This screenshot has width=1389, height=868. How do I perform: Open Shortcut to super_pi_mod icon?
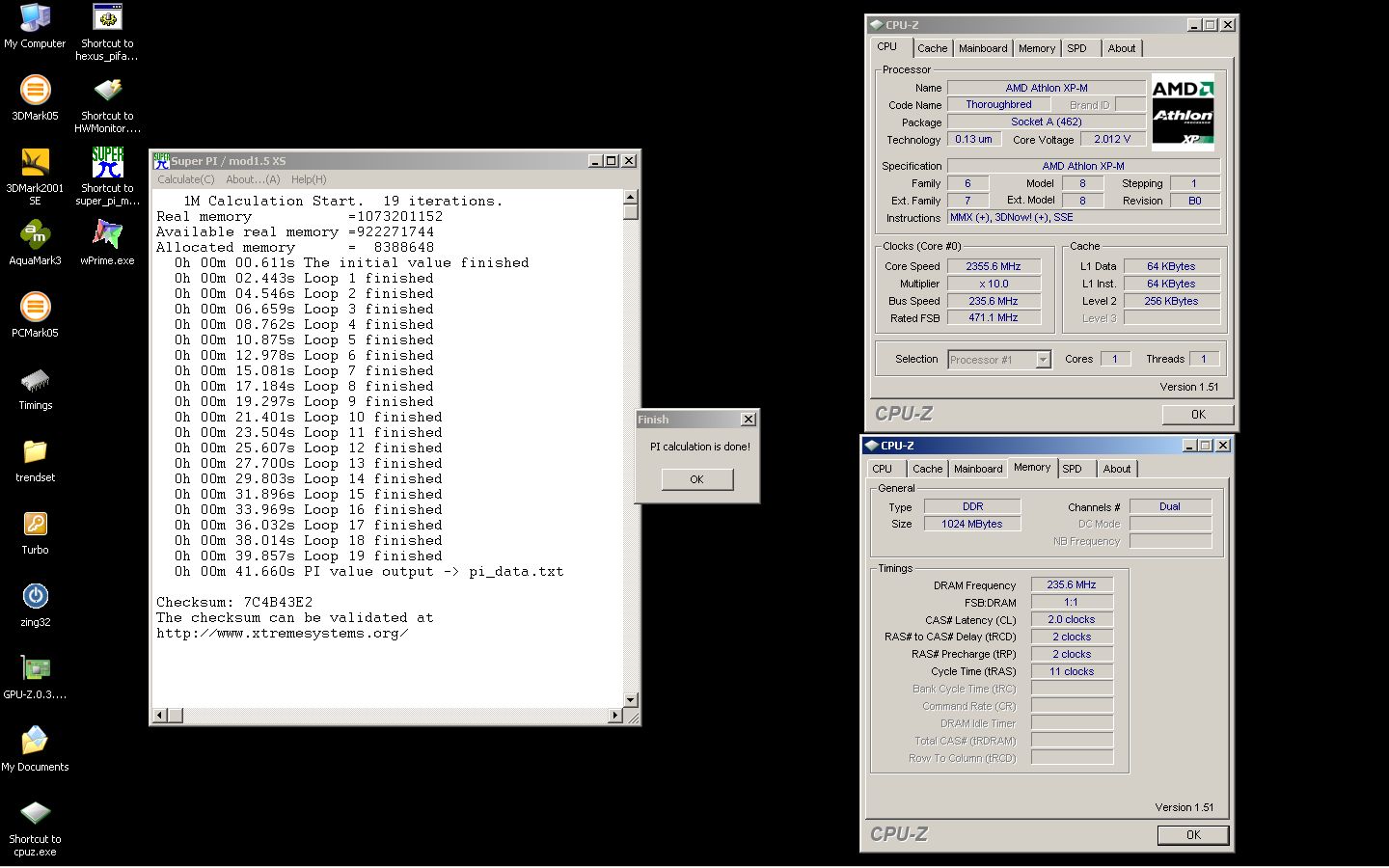click(107, 176)
